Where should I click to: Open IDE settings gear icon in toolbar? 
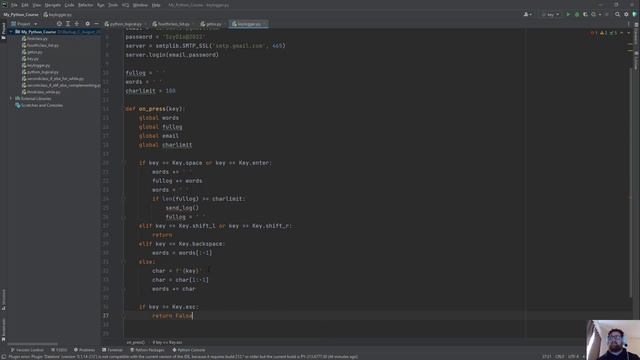coord(626,15)
